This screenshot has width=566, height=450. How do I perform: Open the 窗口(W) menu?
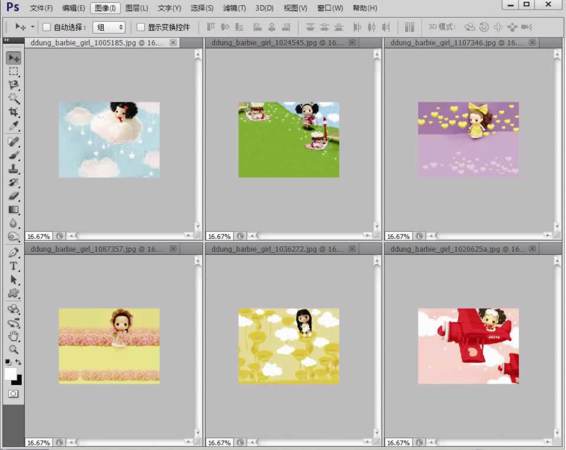coord(330,8)
